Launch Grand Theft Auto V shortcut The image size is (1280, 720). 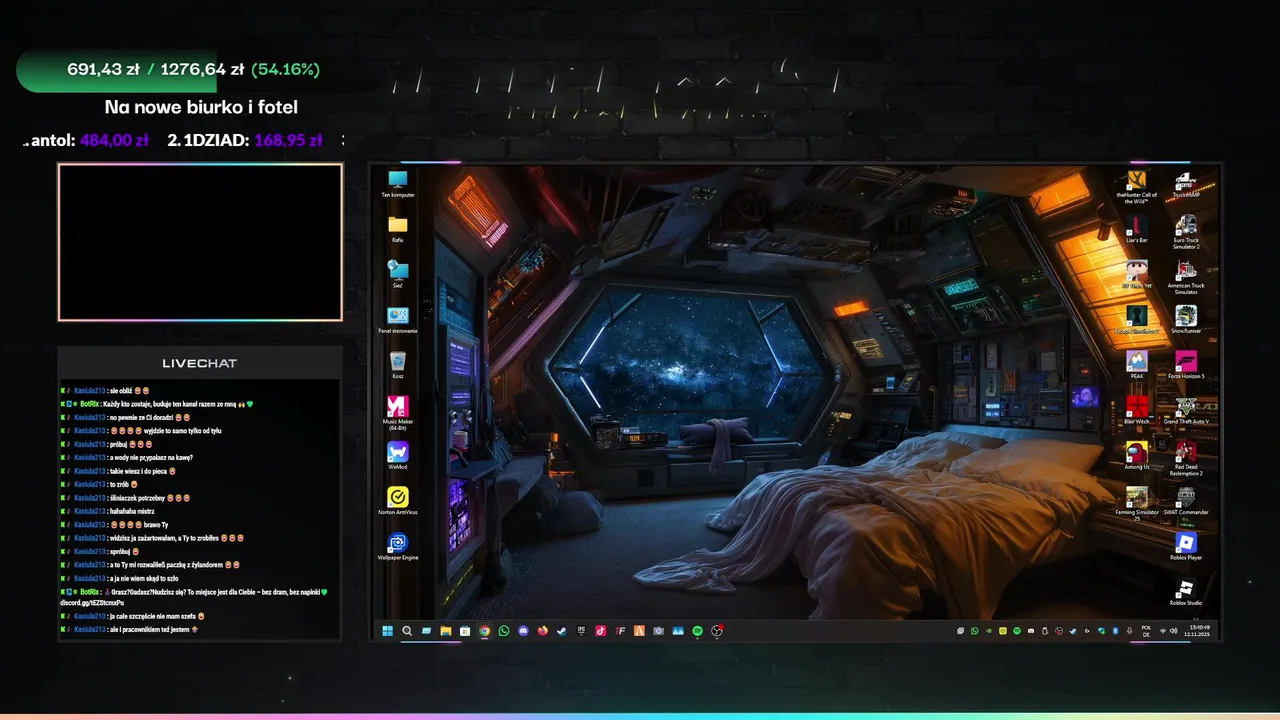tap(1186, 410)
